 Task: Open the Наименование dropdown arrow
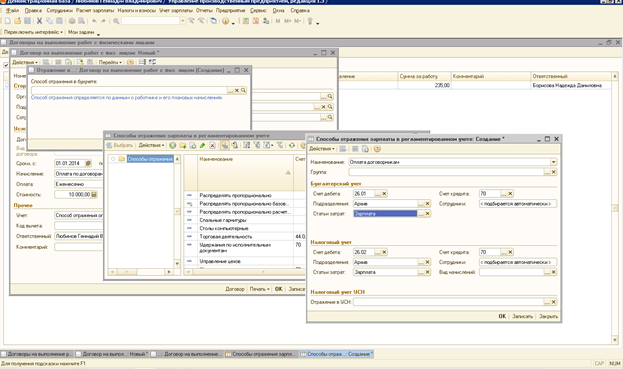click(x=553, y=162)
